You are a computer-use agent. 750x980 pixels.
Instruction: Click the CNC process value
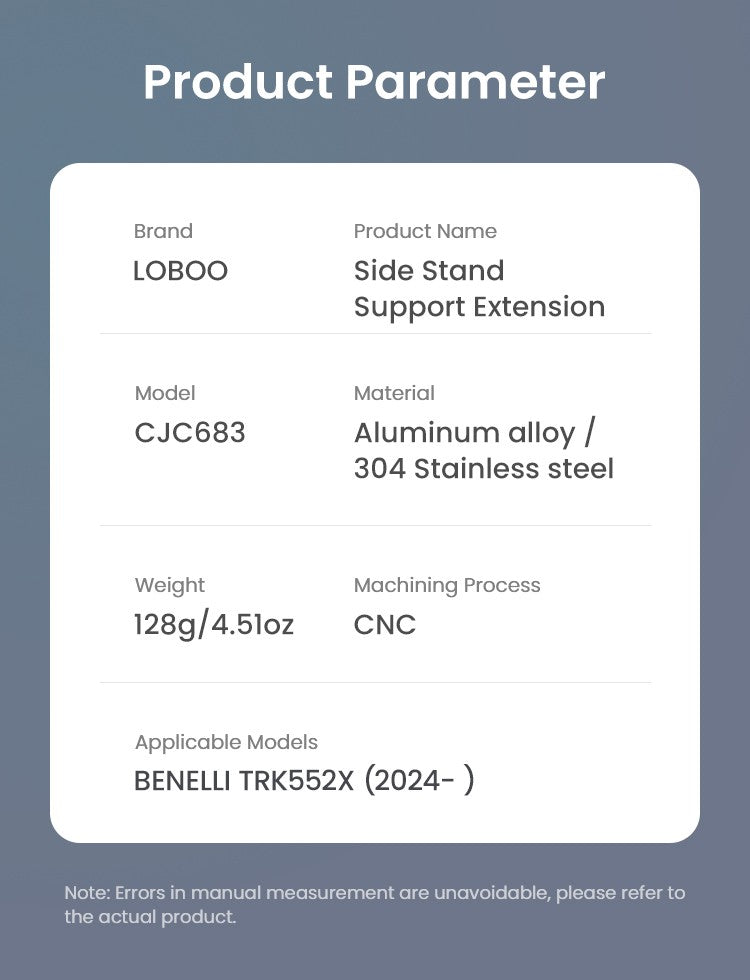pos(384,625)
